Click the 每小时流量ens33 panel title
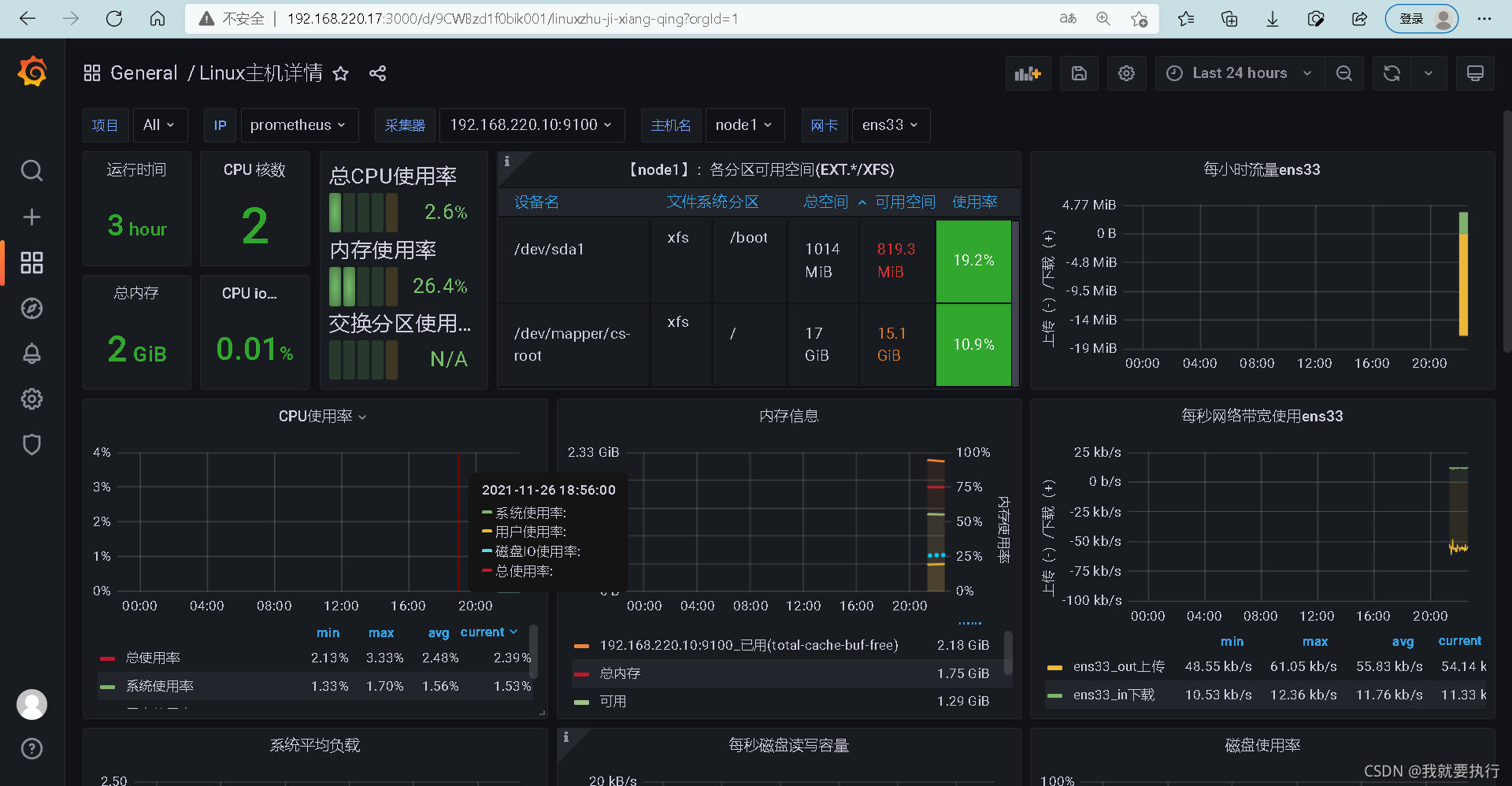This screenshot has height=786, width=1512. 1262,169
